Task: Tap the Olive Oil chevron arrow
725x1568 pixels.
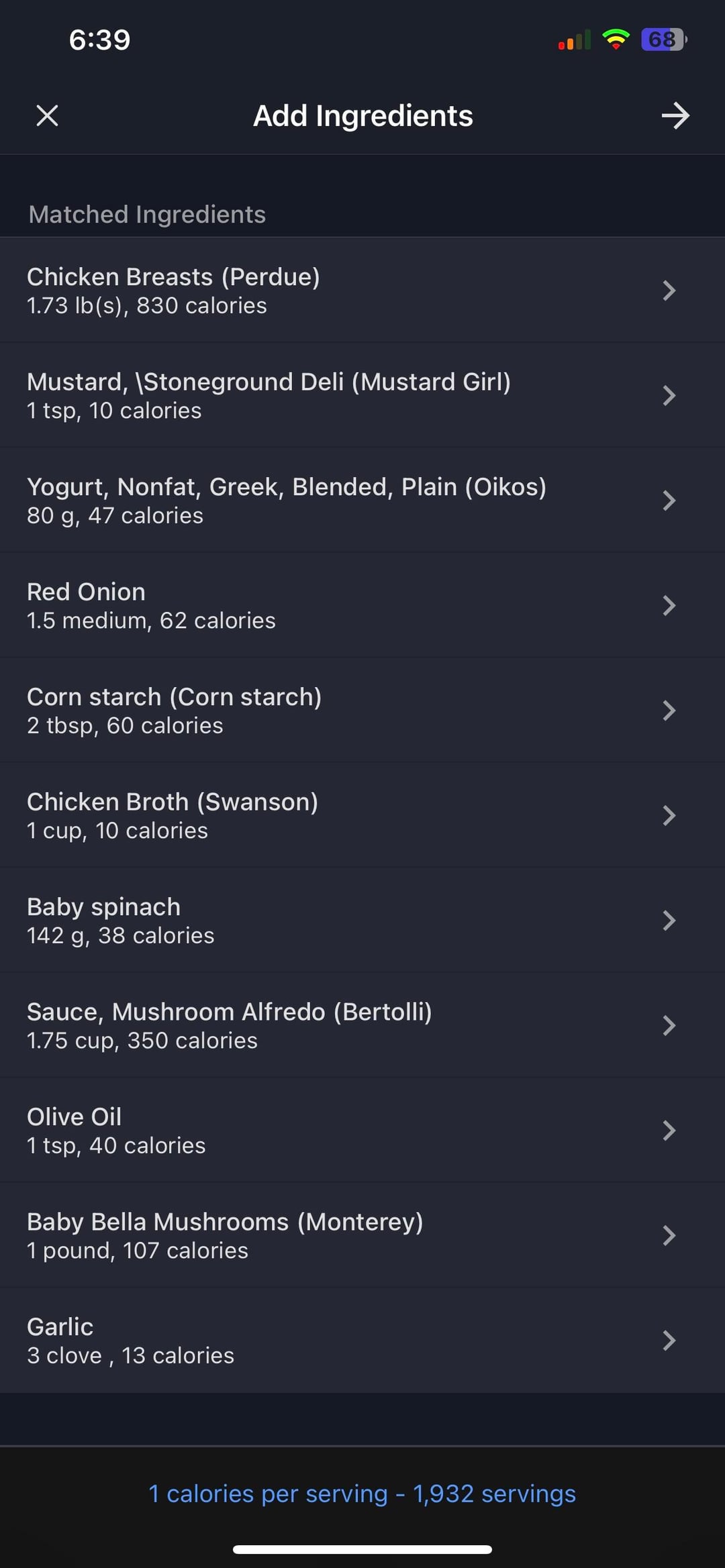Action: 669,1131
